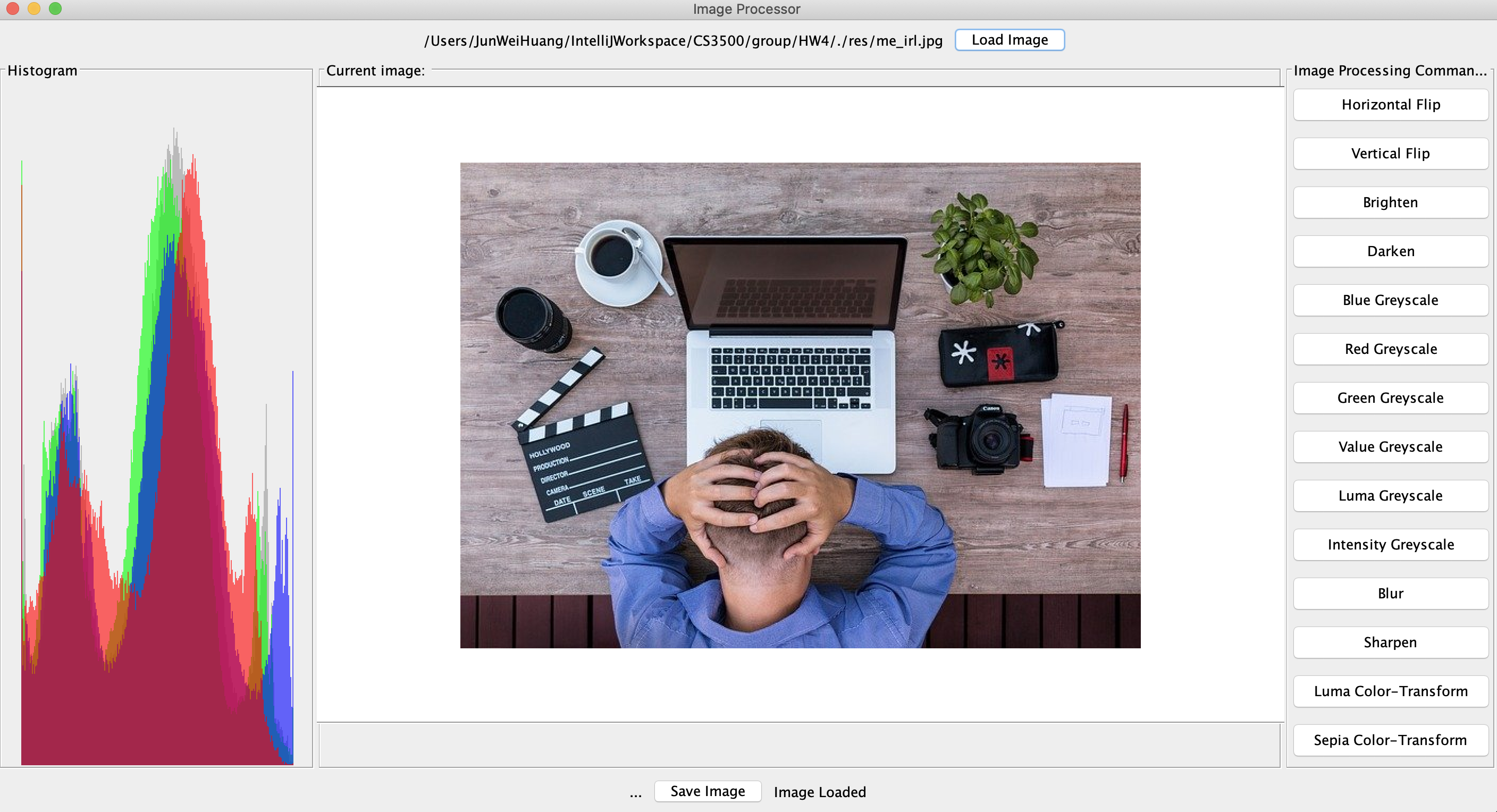Click the yellow minimize window button
Screen dimensions: 1497x812
[x=33, y=9]
